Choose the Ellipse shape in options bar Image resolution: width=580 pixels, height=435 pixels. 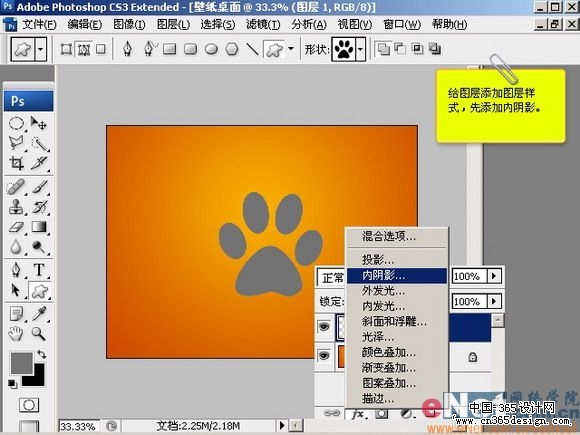[211, 49]
